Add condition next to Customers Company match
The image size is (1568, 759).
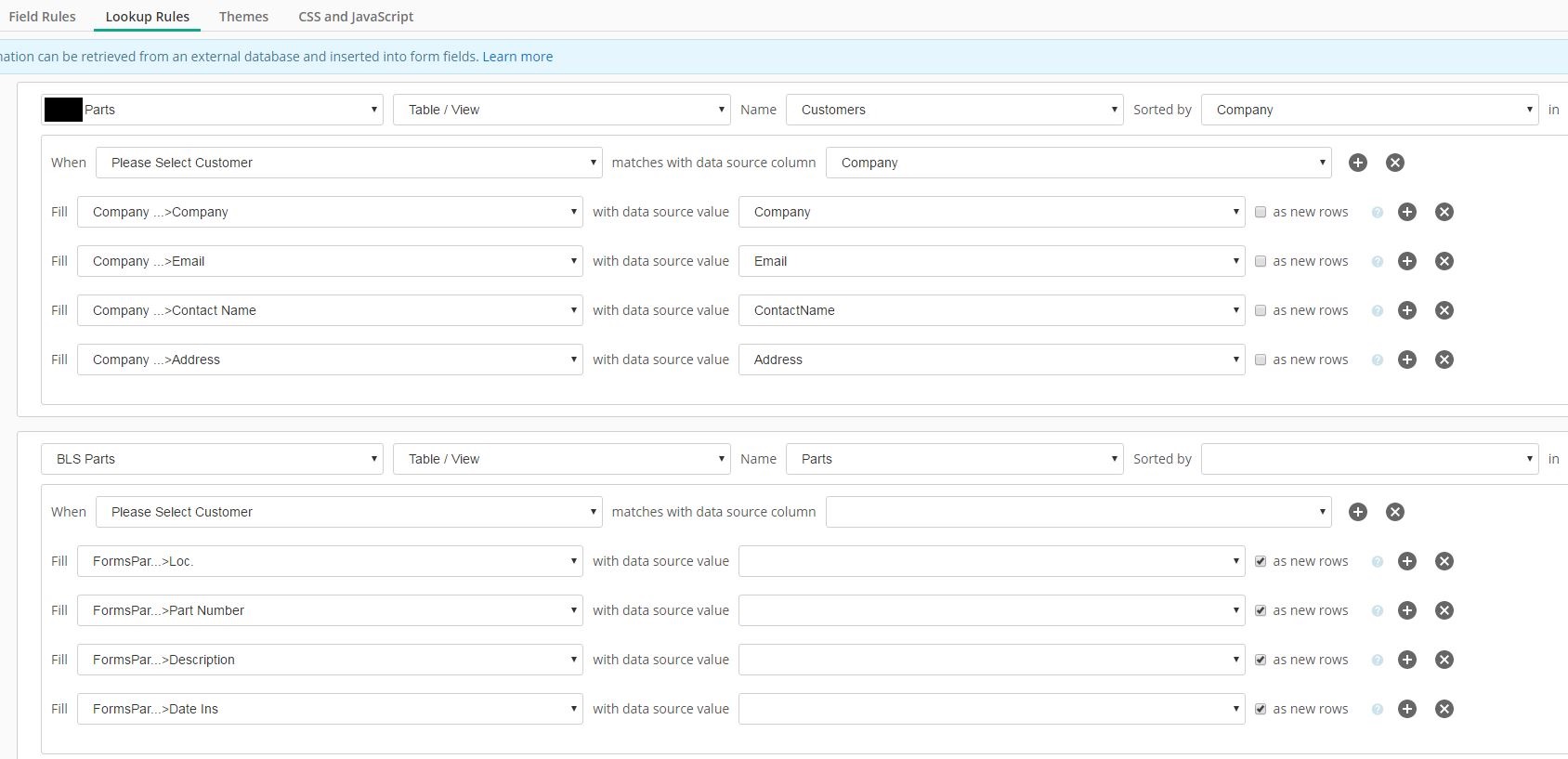point(1357,163)
